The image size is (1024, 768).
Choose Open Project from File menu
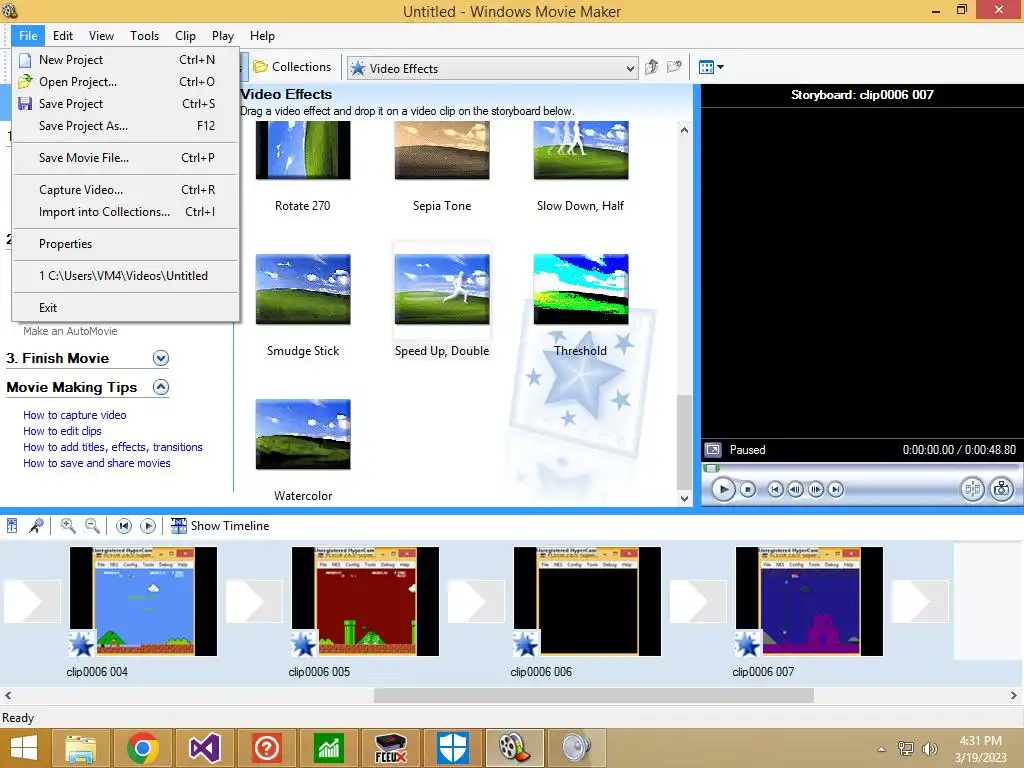(x=125, y=82)
